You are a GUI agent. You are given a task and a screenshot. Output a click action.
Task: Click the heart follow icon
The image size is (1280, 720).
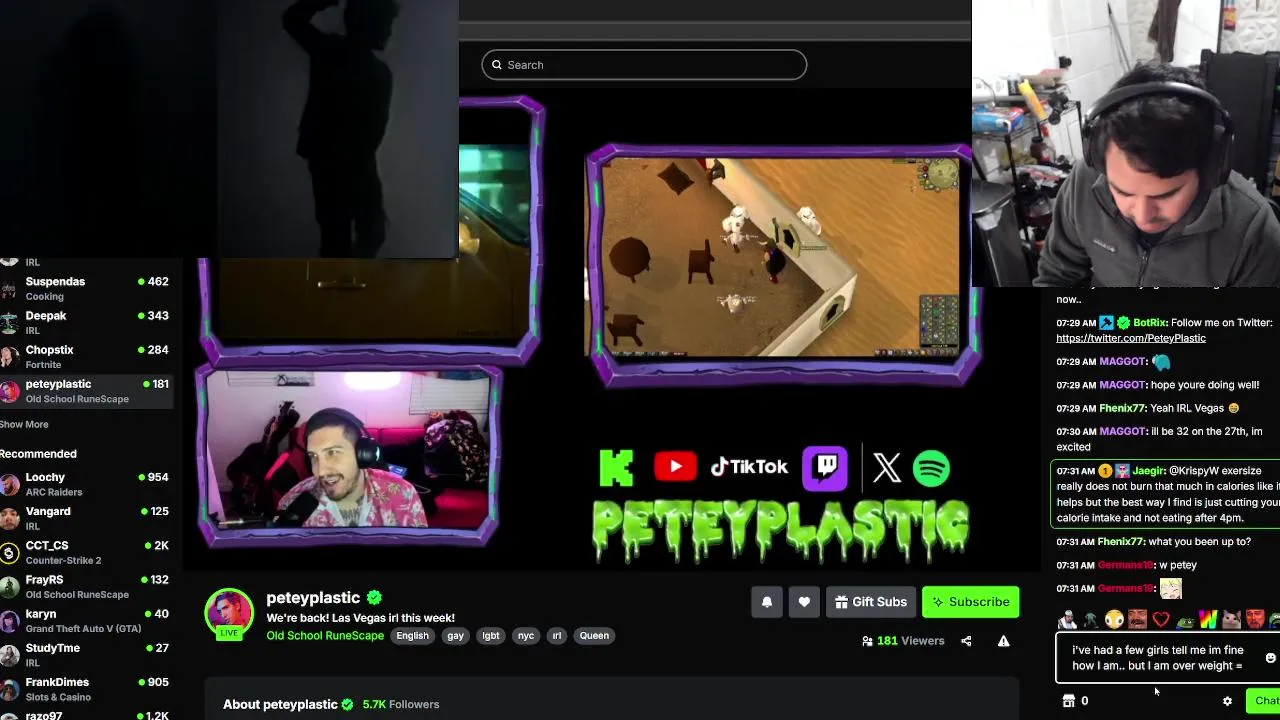coord(804,602)
